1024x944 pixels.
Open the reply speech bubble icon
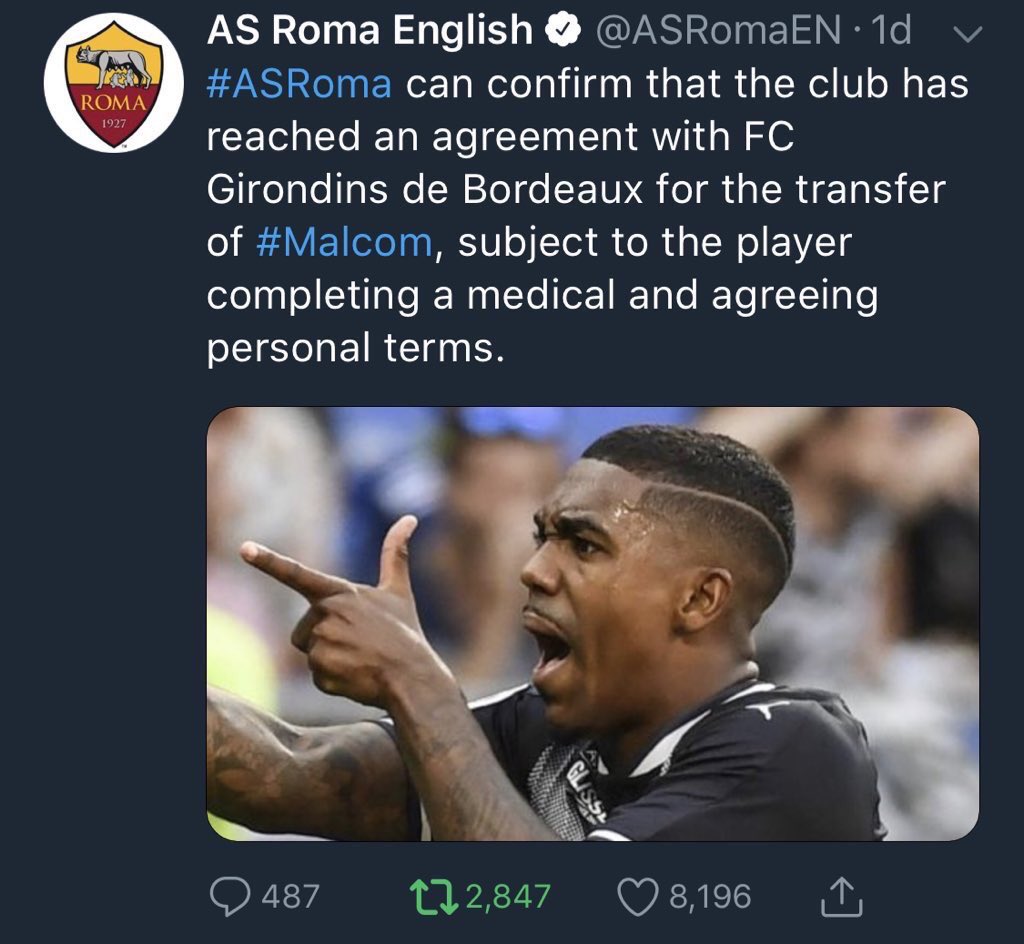(229, 897)
